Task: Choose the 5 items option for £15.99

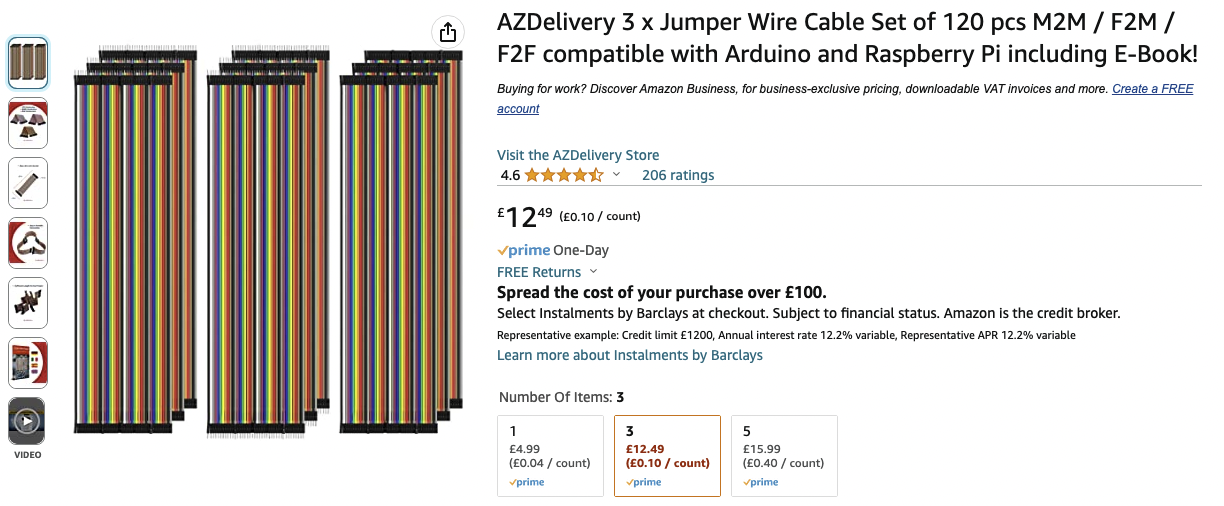Action: point(784,456)
